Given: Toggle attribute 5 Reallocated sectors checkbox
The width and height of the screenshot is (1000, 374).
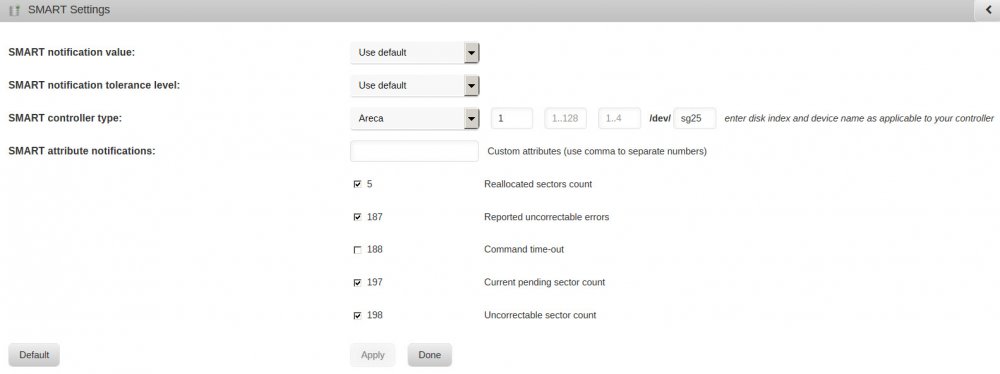Looking at the screenshot, I should 357,184.
